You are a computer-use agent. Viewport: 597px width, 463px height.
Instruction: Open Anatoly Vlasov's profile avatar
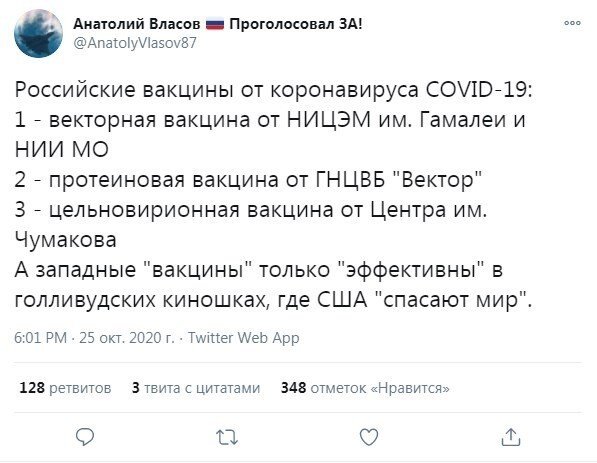click(x=38, y=34)
